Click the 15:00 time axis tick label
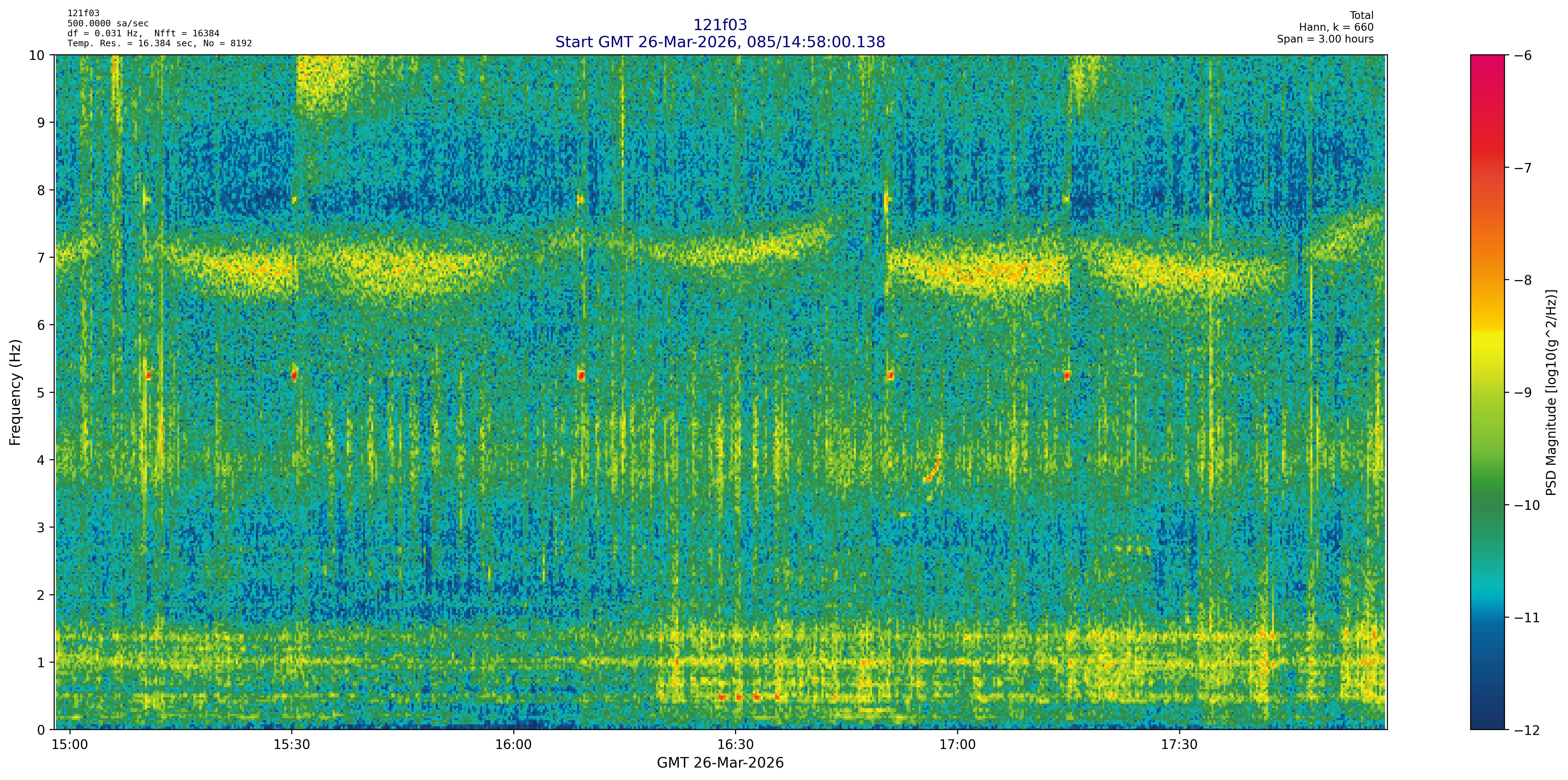 pyautogui.click(x=70, y=745)
